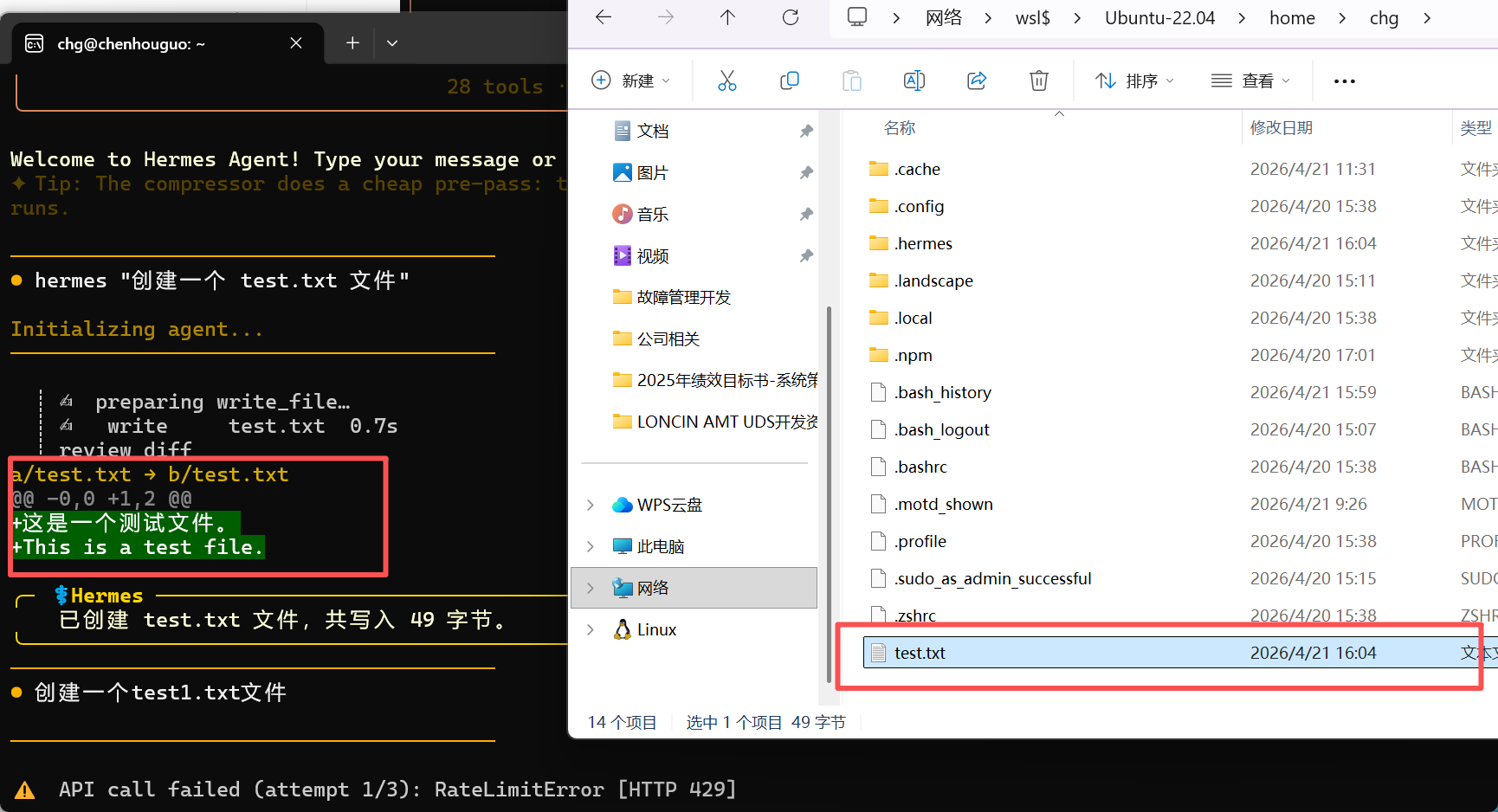Click home breadcrumb segment

[x=1292, y=18]
